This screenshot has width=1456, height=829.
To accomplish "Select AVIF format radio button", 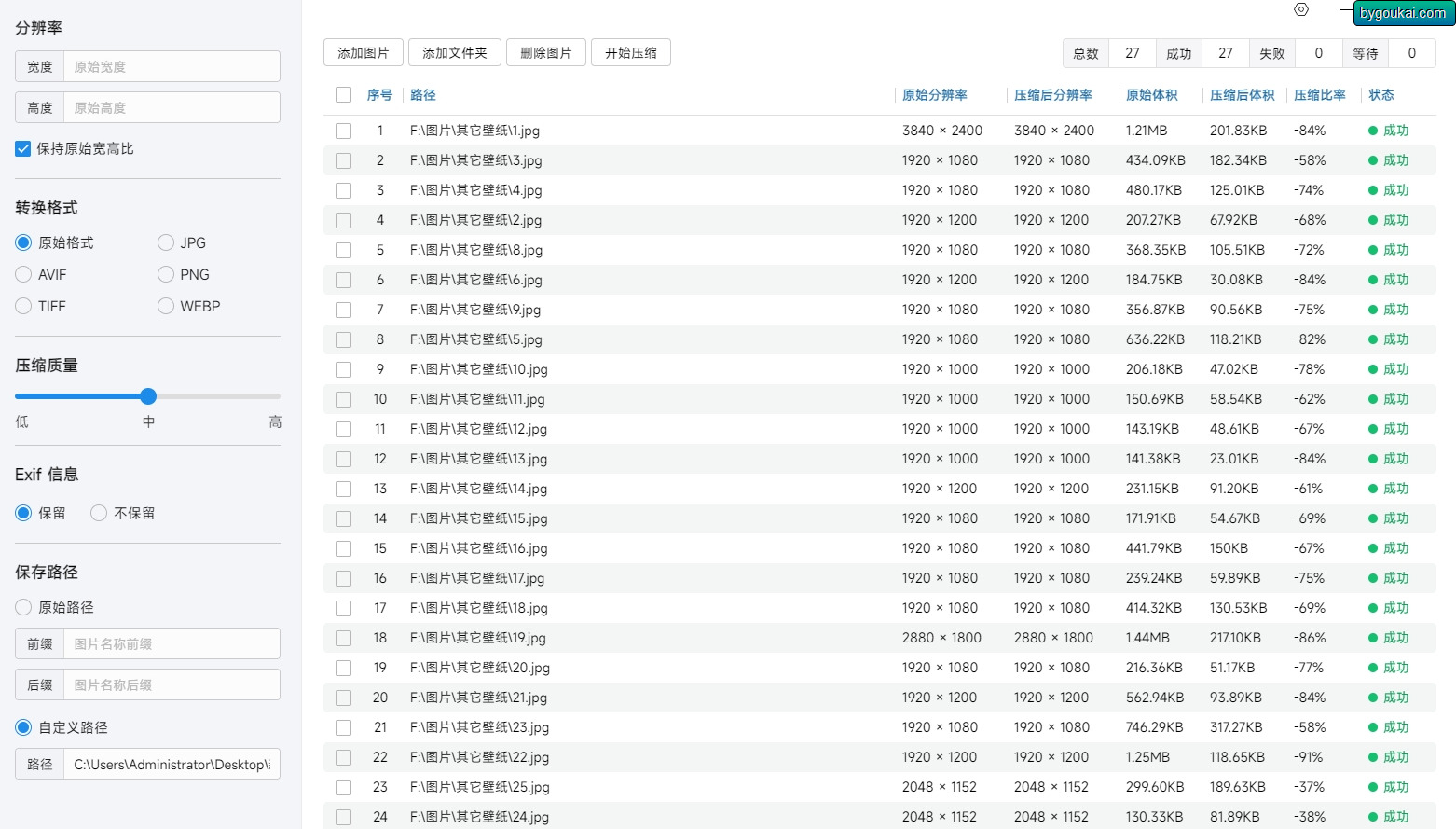I will [x=23, y=274].
